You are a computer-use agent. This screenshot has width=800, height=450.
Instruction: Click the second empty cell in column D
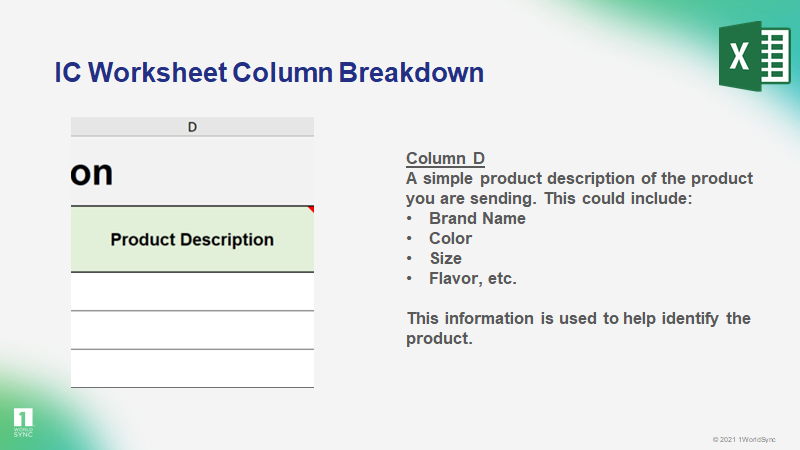192,330
